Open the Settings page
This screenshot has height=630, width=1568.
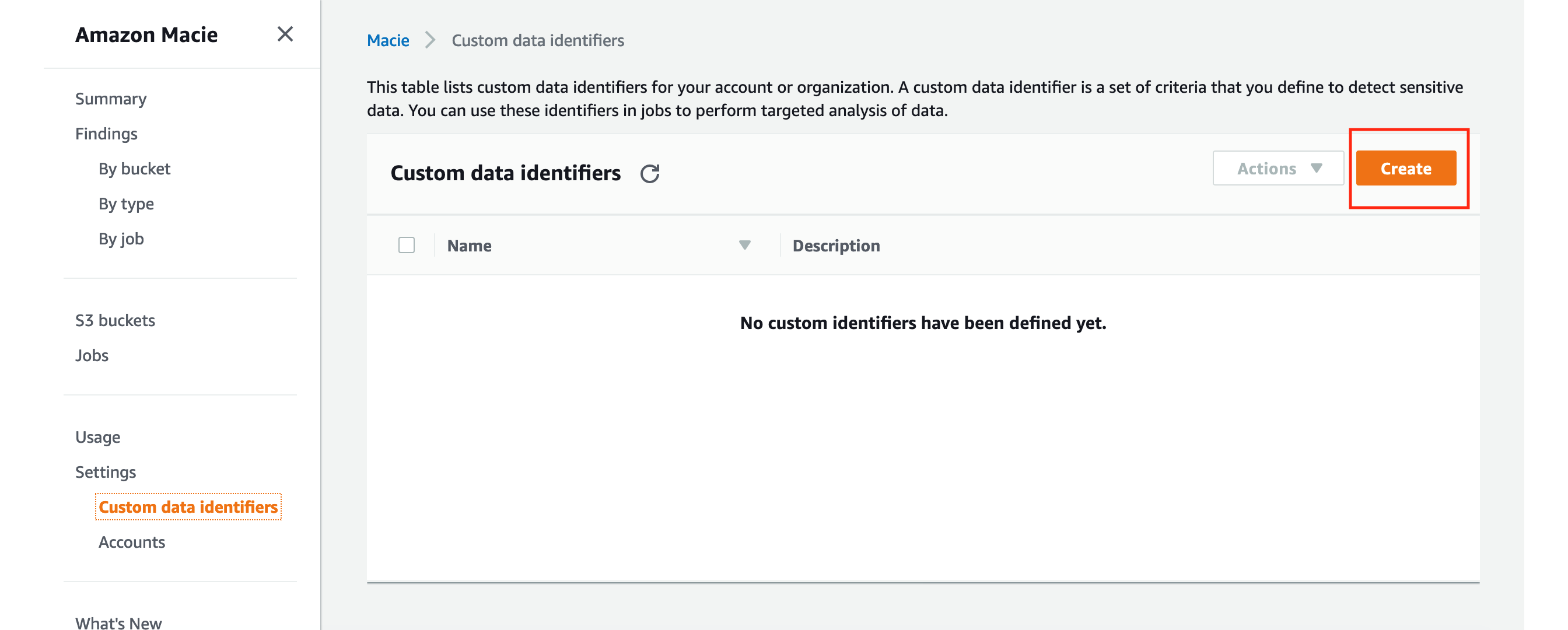click(104, 471)
